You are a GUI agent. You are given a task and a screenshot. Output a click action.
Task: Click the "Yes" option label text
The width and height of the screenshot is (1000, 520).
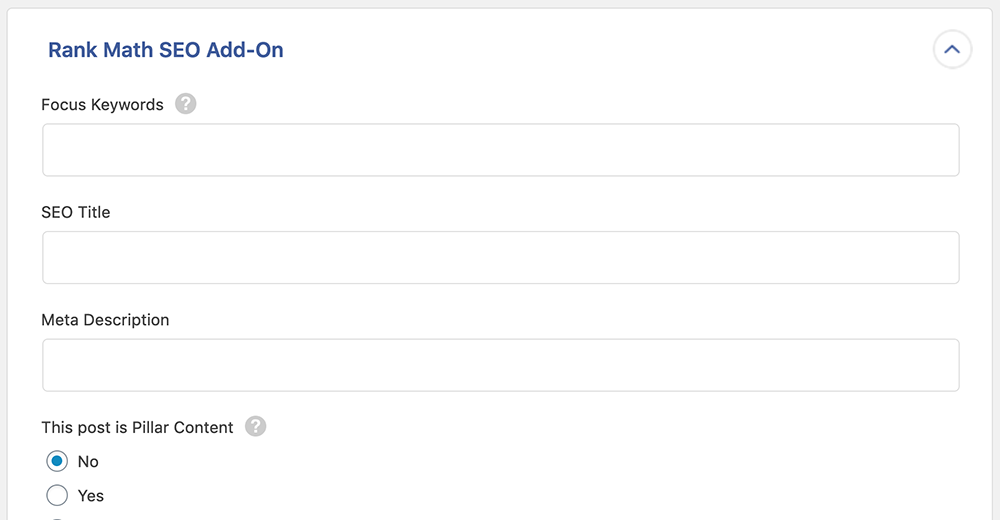(91, 495)
